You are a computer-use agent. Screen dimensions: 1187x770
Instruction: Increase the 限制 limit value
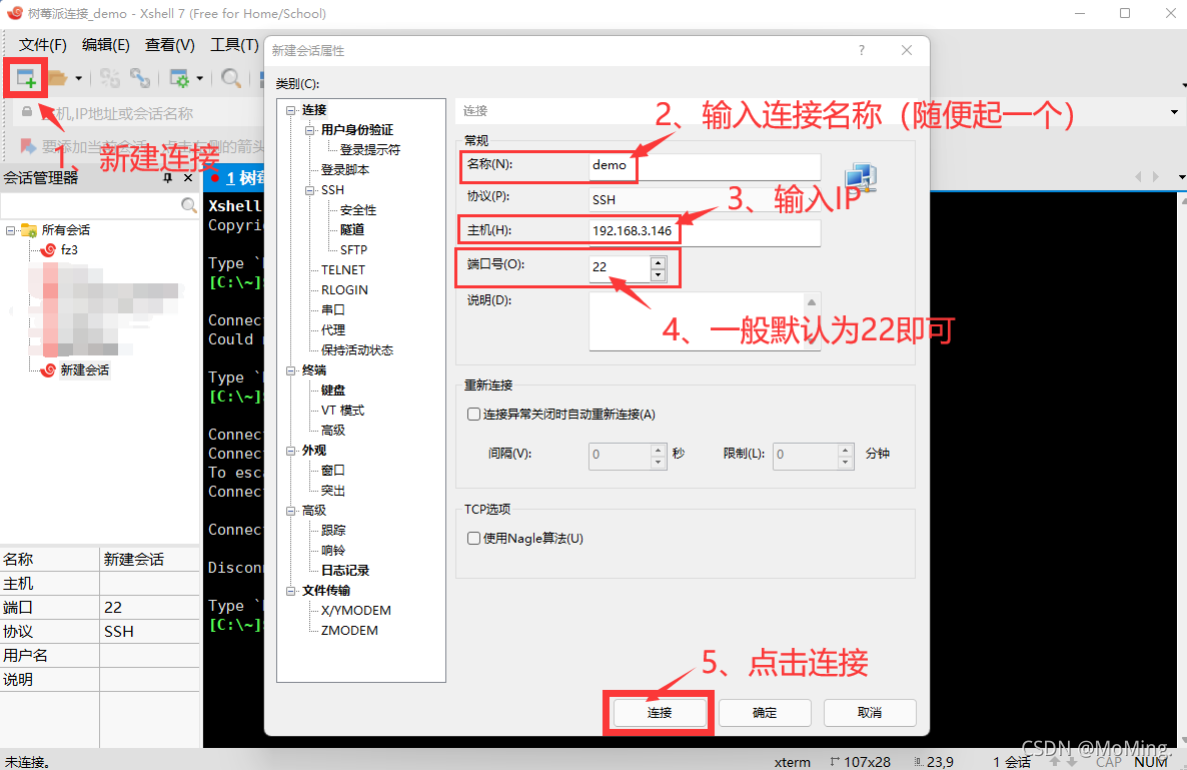pos(846,450)
